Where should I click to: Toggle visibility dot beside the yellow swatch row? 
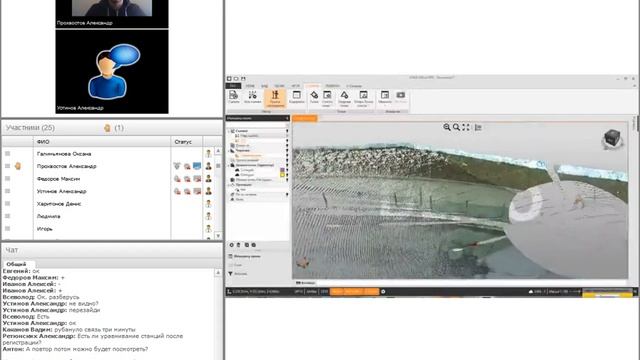tap(287, 175)
